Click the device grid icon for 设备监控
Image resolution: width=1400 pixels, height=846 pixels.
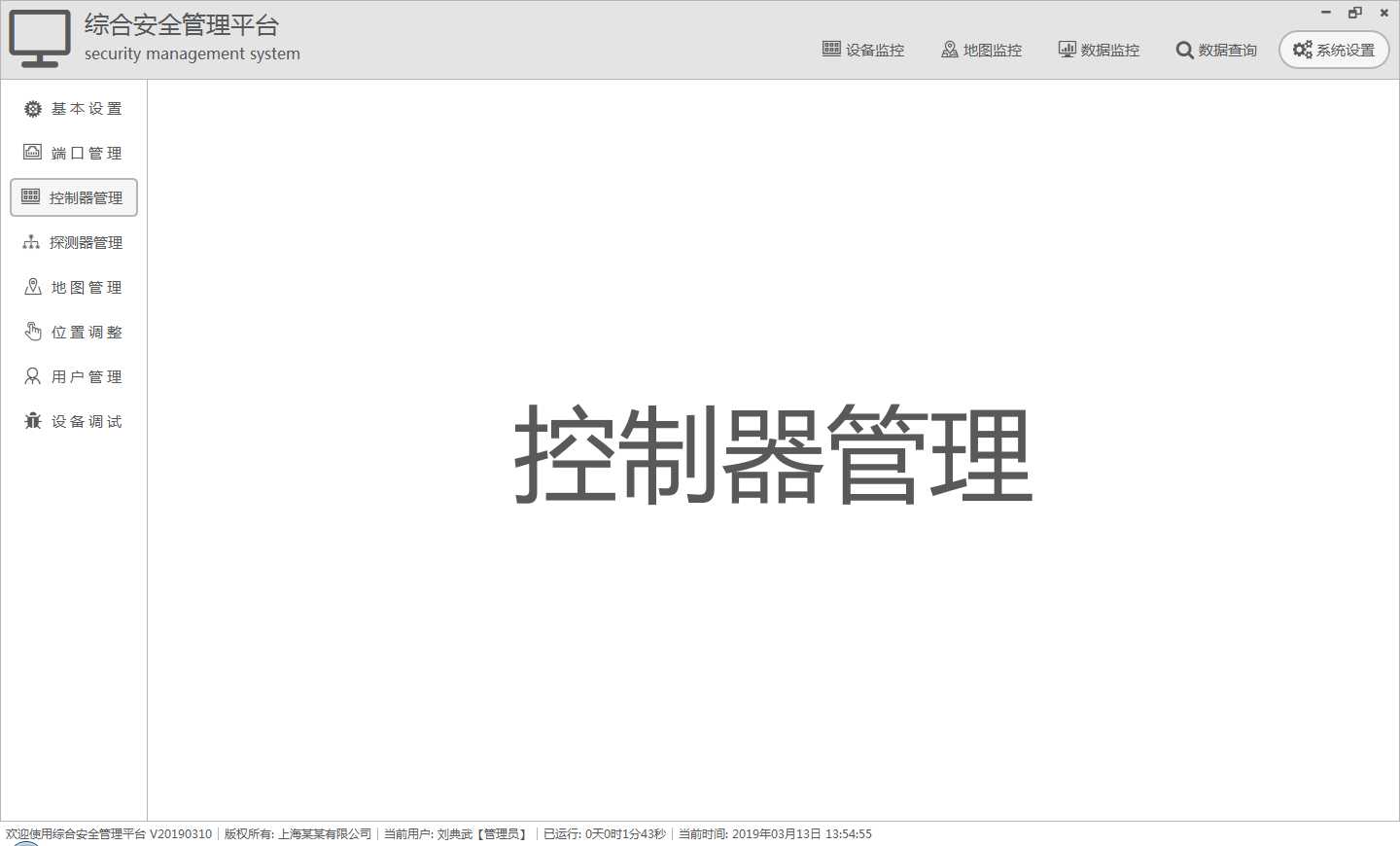tap(831, 49)
